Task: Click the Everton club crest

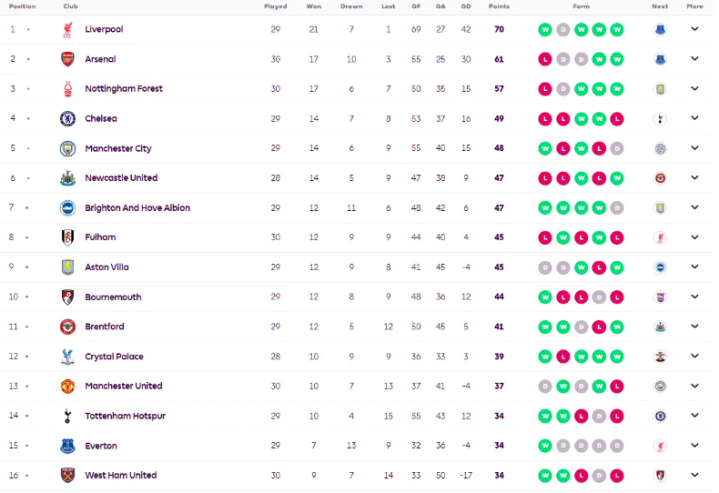Action: [x=68, y=446]
